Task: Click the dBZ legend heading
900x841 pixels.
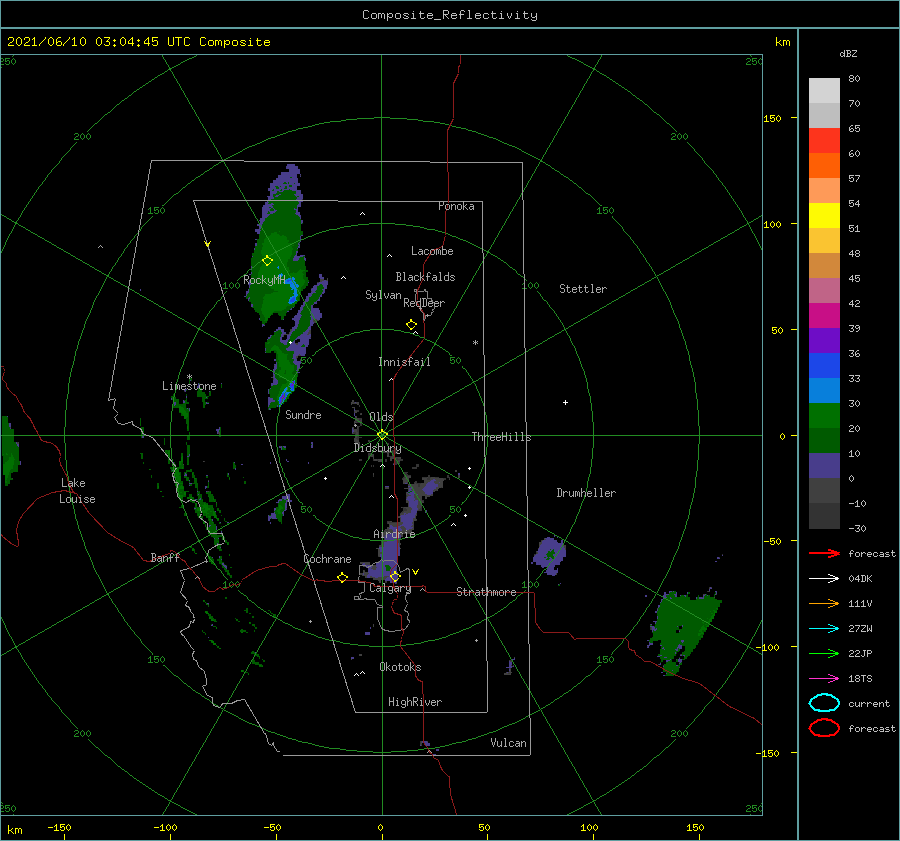Action: tap(848, 54)
